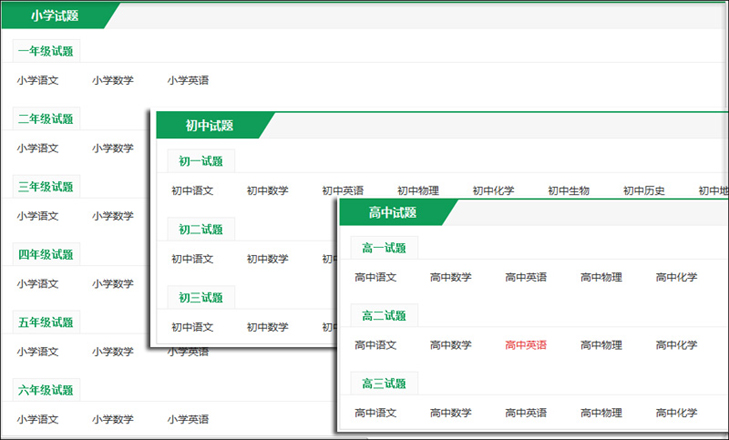Screen dimensions: 729x440
Task: Select the 高三试题 heading
Action: [384, 384]
